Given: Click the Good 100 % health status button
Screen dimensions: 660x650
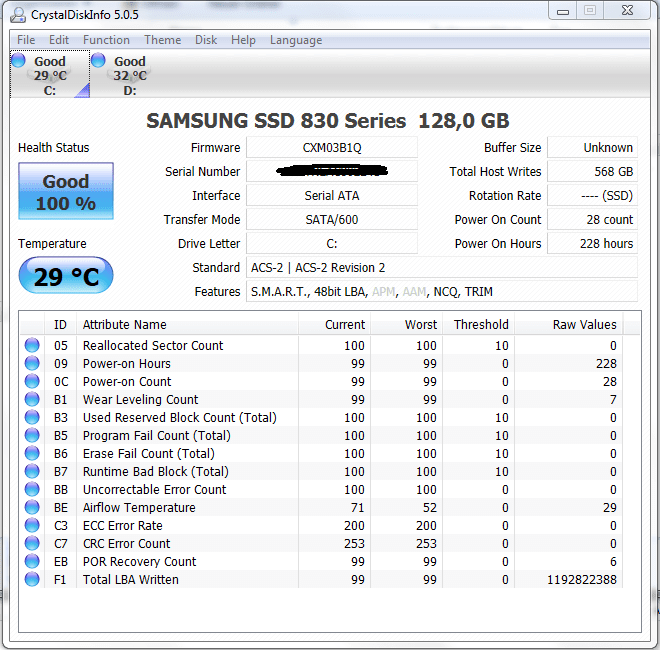Looking at the screenshot, I should [66, 191].
